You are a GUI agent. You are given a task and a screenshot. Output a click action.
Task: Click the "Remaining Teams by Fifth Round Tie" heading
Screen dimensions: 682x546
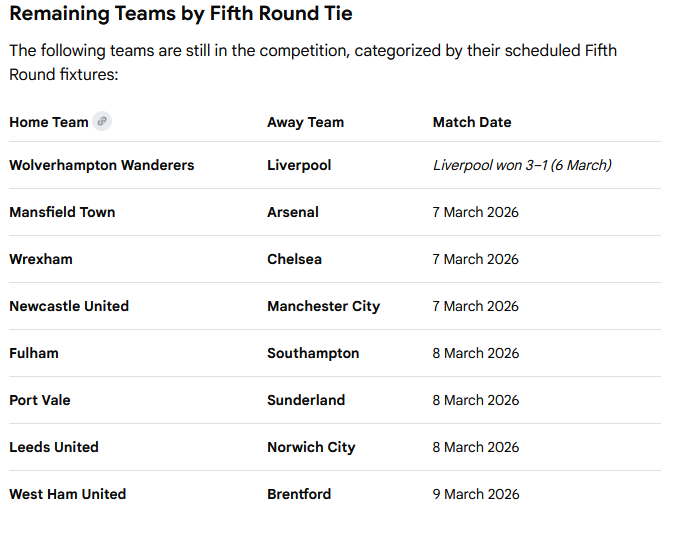point(181,14)
